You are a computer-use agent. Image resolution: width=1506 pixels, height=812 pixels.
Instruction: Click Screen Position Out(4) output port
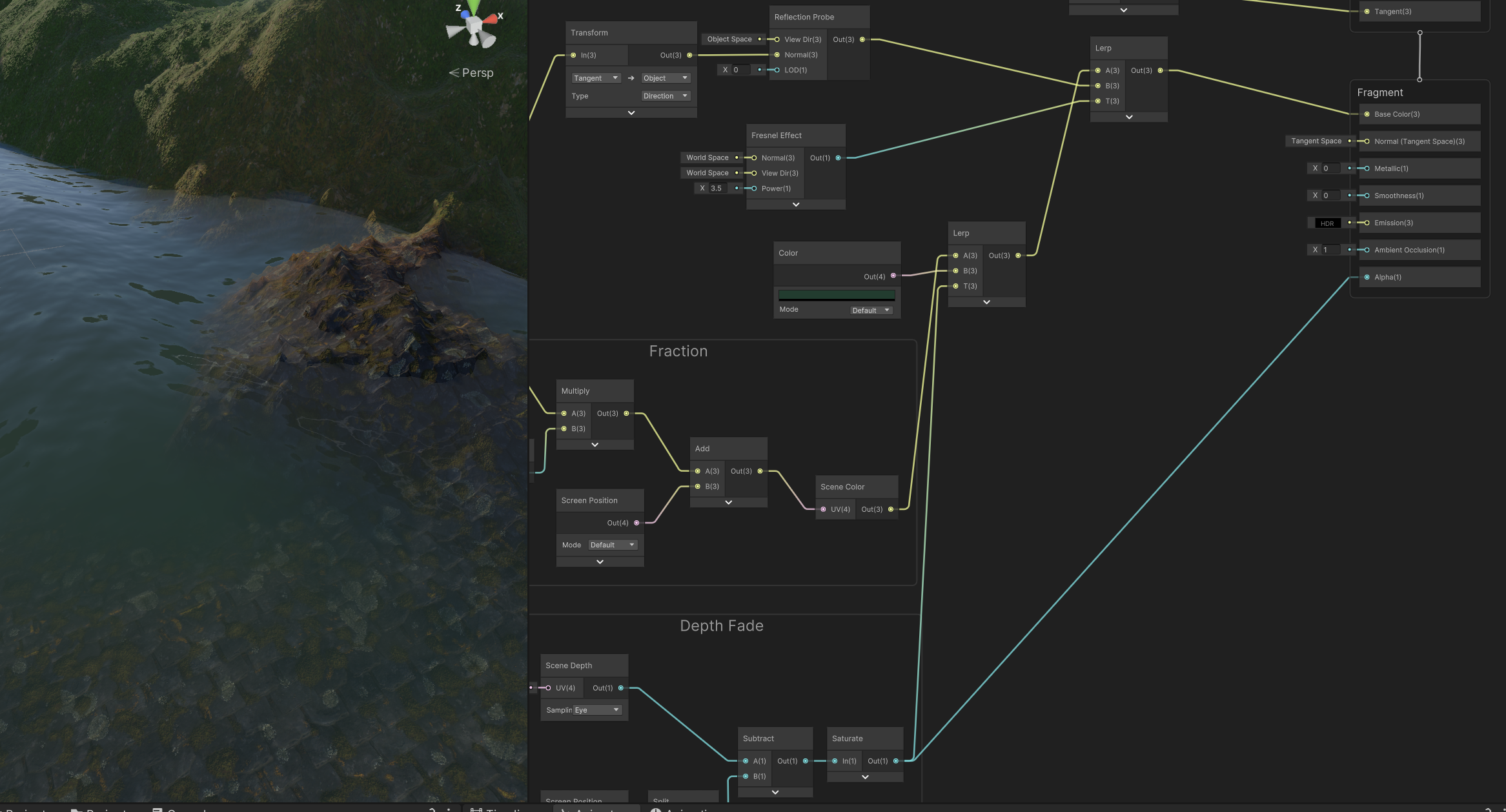[x=636, y=523]
